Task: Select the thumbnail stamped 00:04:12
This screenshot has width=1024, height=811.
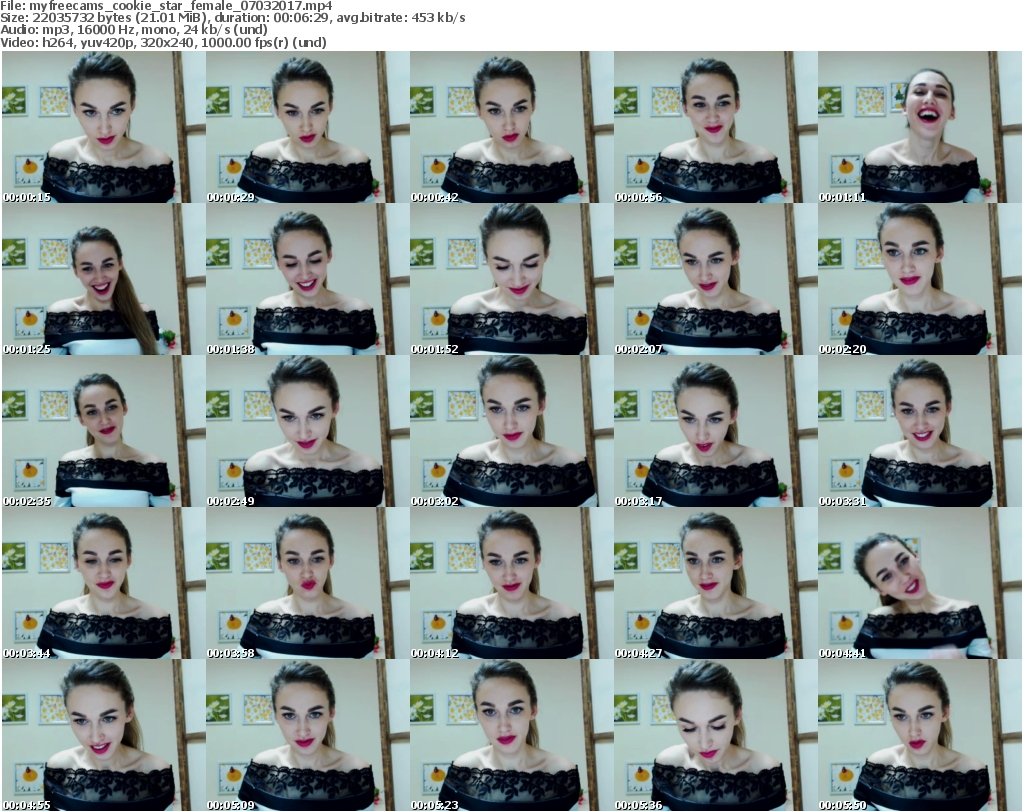Action: point(511,583)
